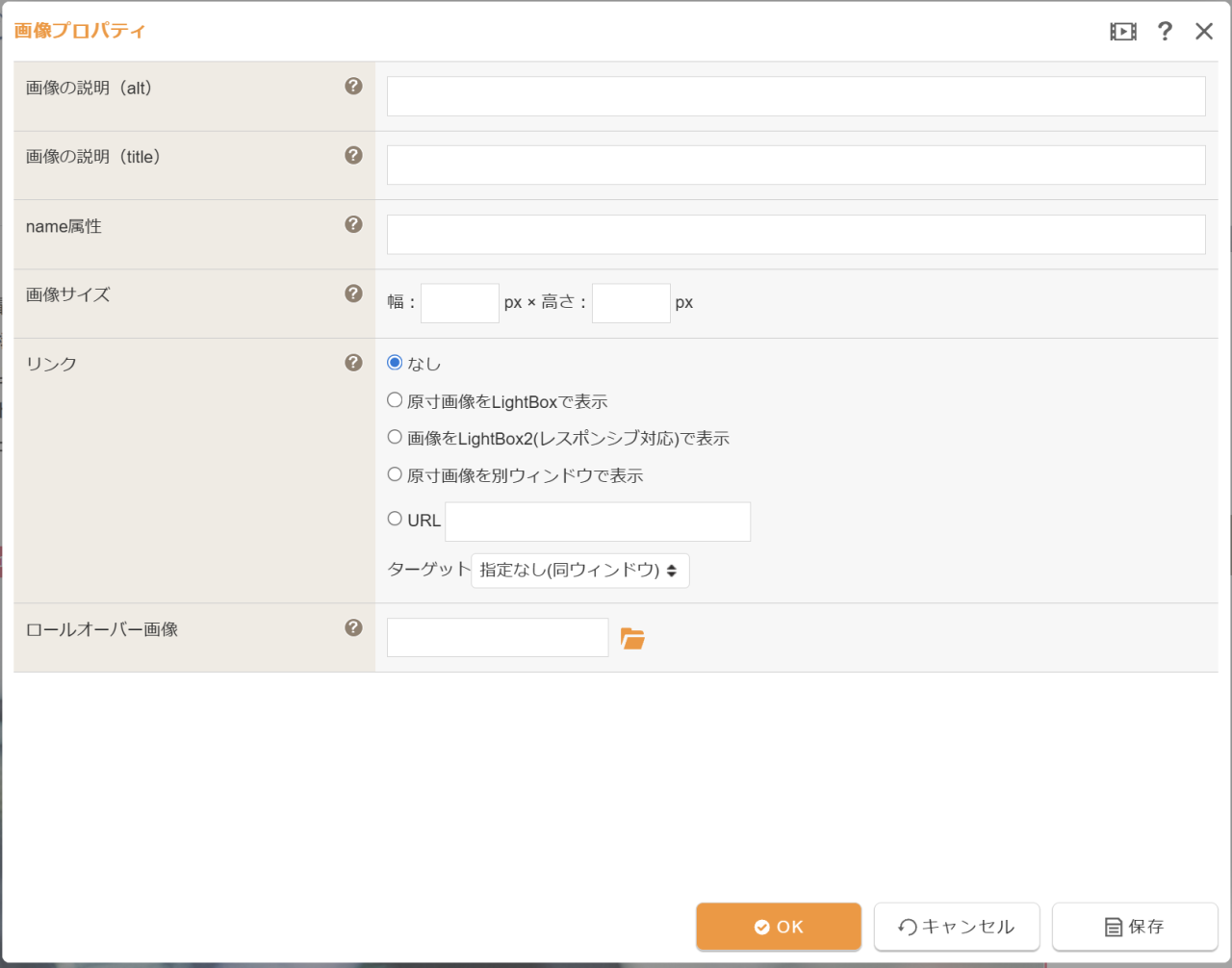Click the 保存 button
1232x968 pixels.
point(1134,927)
